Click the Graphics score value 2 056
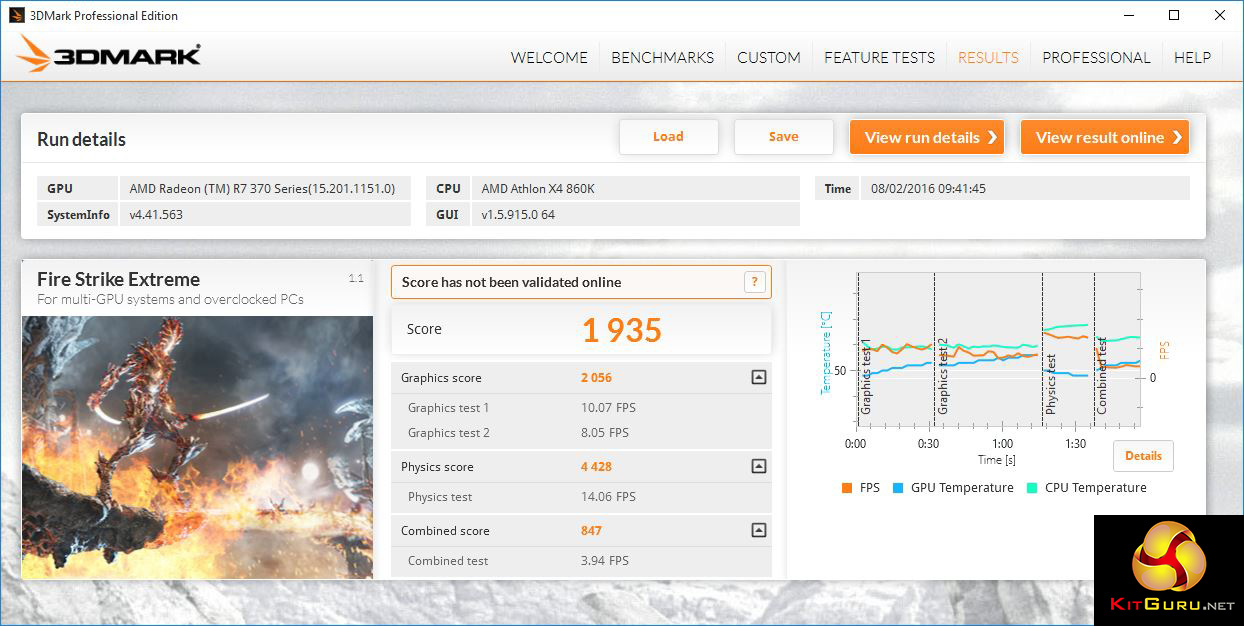Screen dimensions: 1244x626 [x=596, y=378]
